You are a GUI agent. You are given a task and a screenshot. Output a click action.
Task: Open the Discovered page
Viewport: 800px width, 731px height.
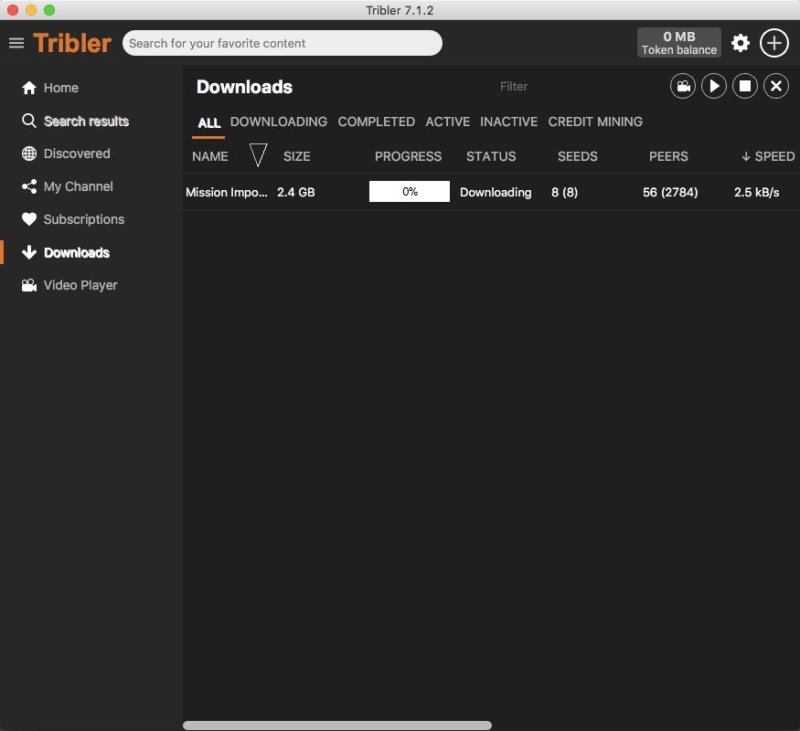tap(77, 154)
